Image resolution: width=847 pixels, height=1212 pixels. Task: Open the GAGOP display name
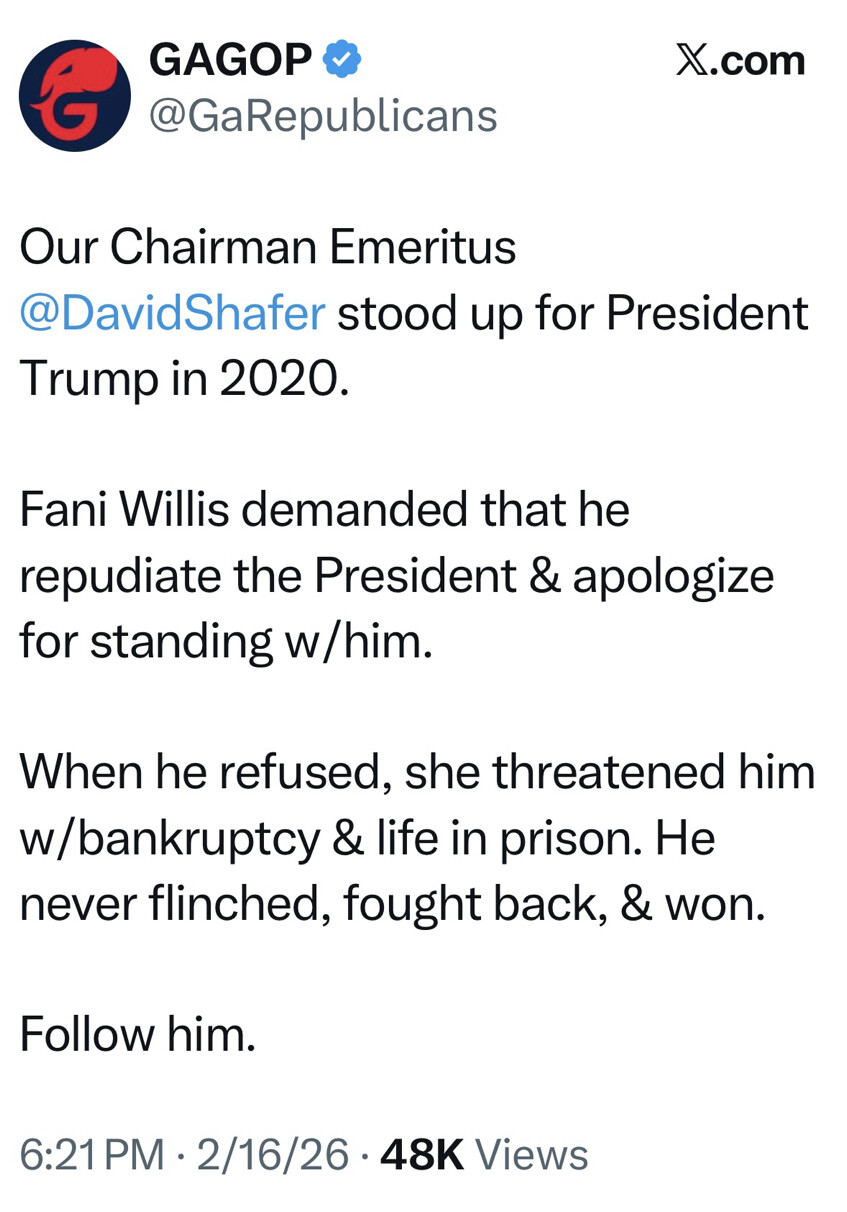click(x=230, y=60)
